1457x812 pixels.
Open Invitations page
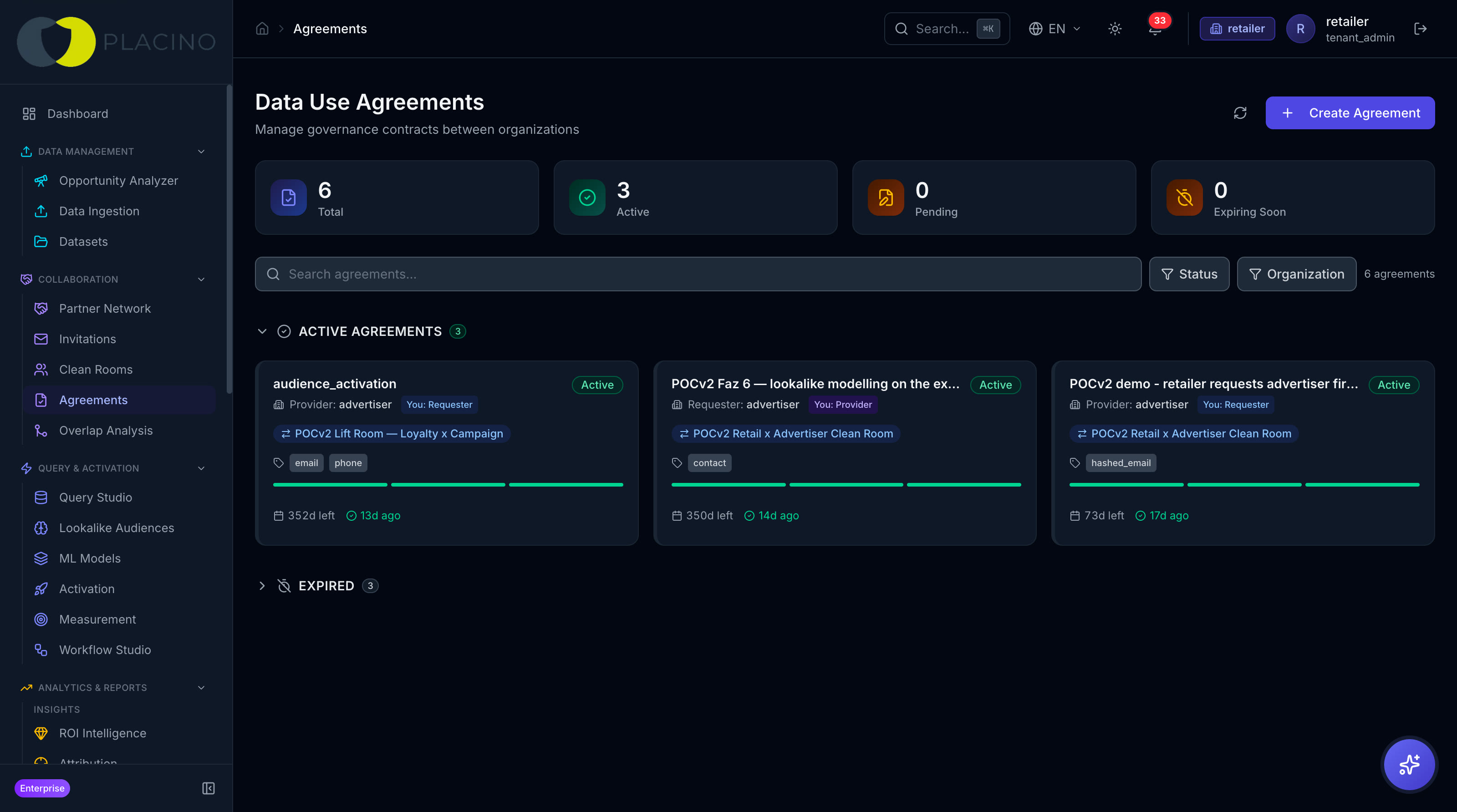click(120, 339)
